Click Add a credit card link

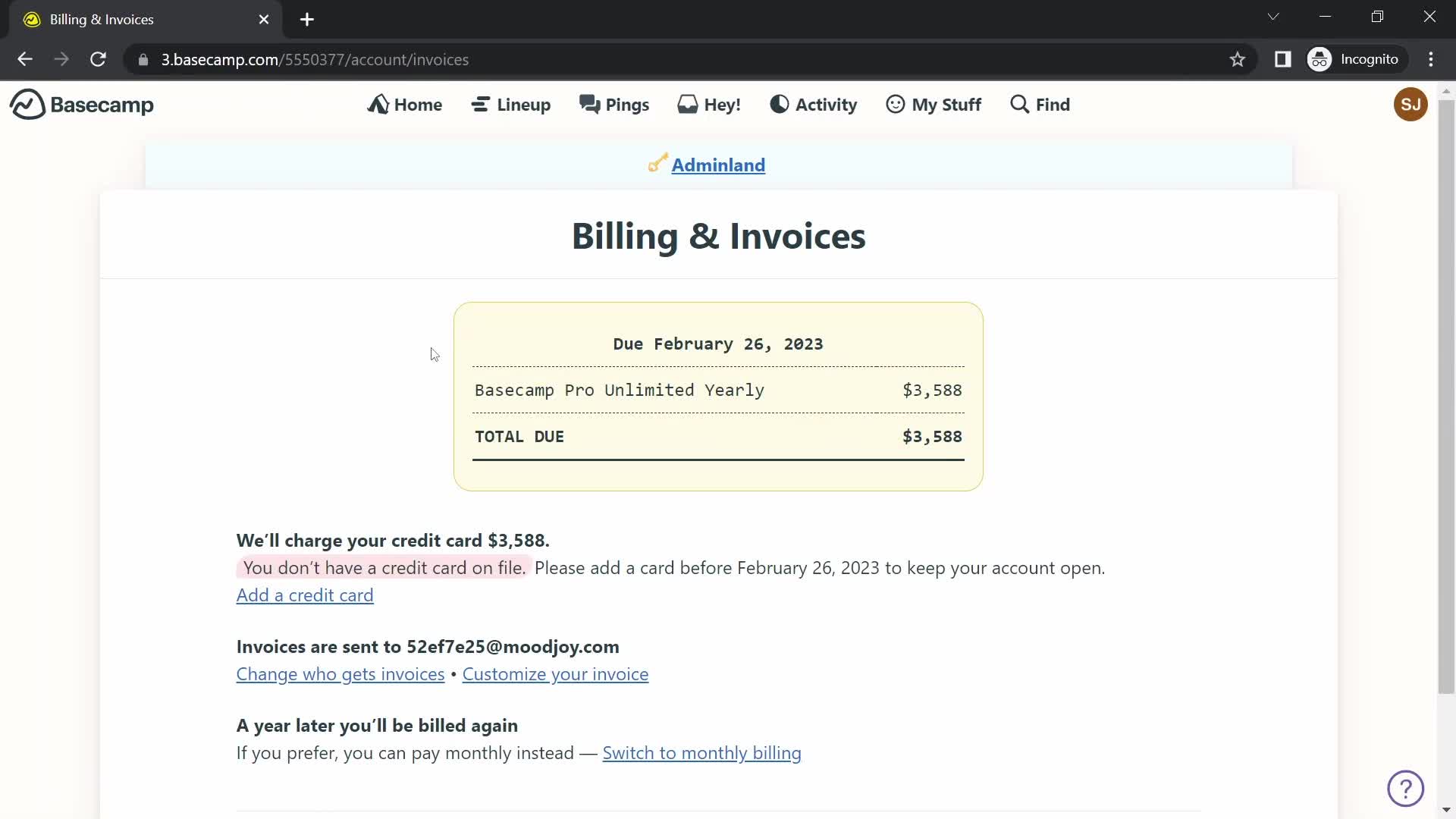click(x=304, y=595)
